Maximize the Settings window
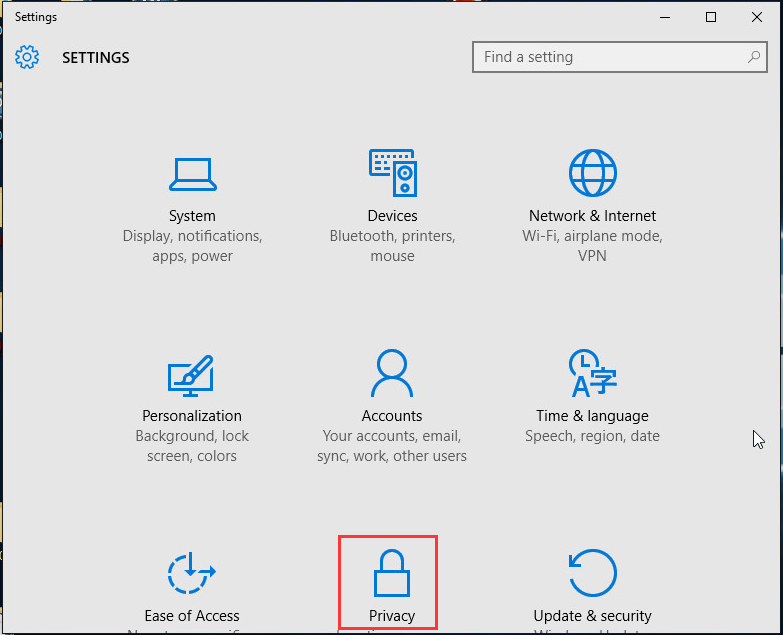Image resolution: width=783 pixels, height=635 pixels. [x=711, y=17]
